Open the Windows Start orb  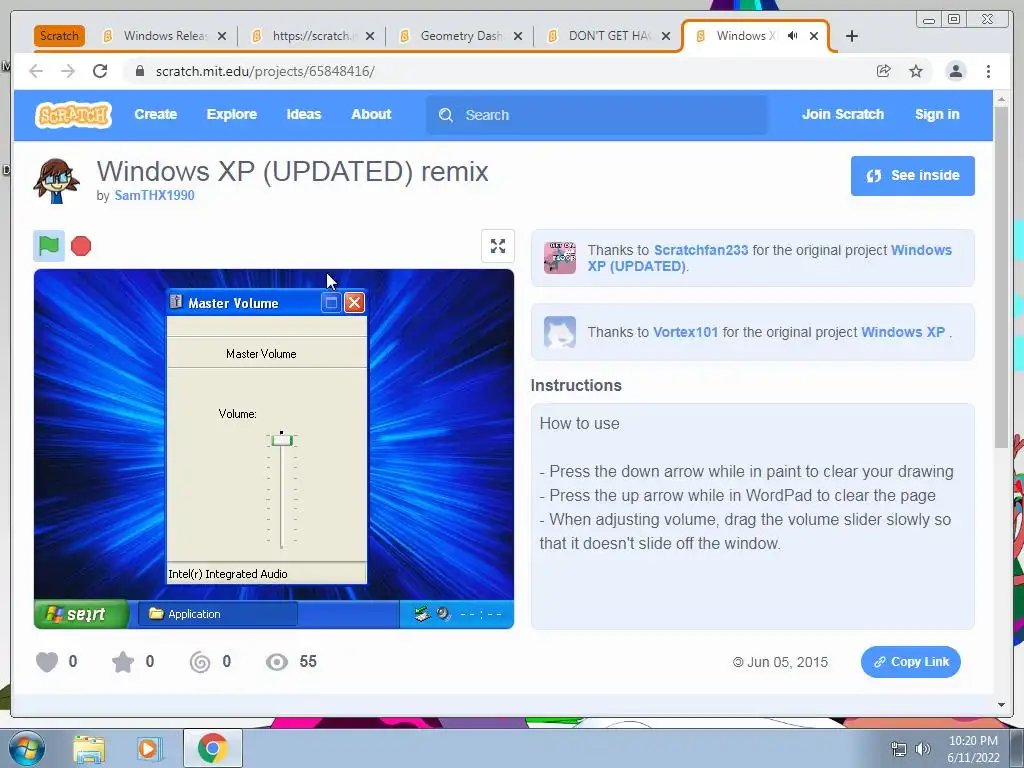coord(27,748)
